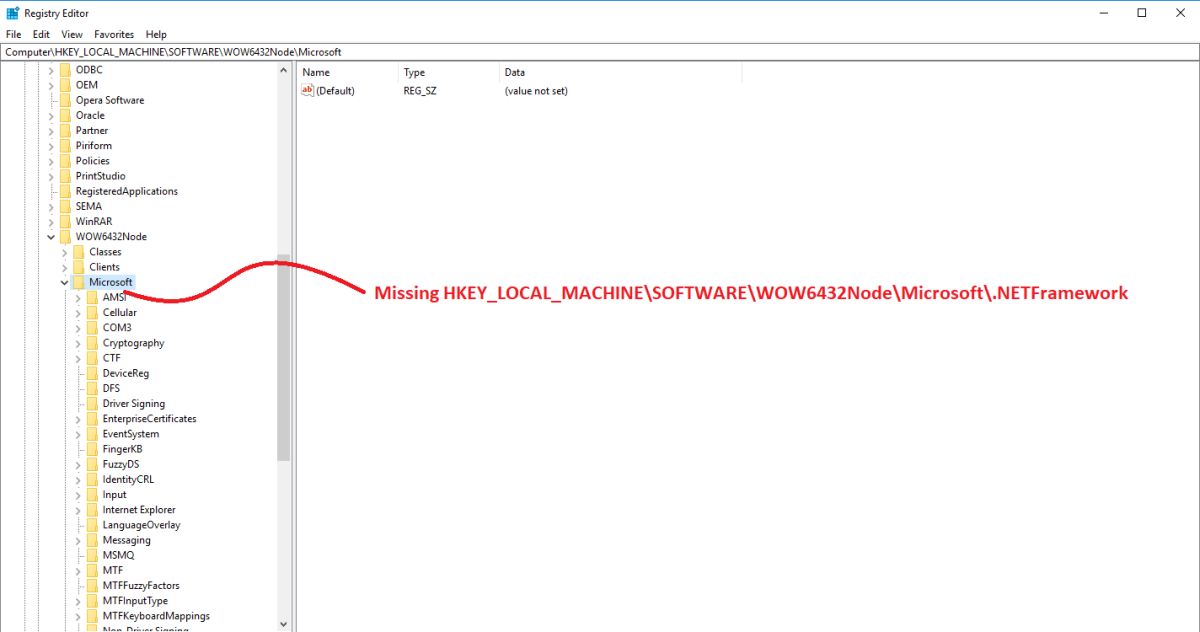Click the tree pane vertical scrollbar thumb

click(x=283, y=357)
